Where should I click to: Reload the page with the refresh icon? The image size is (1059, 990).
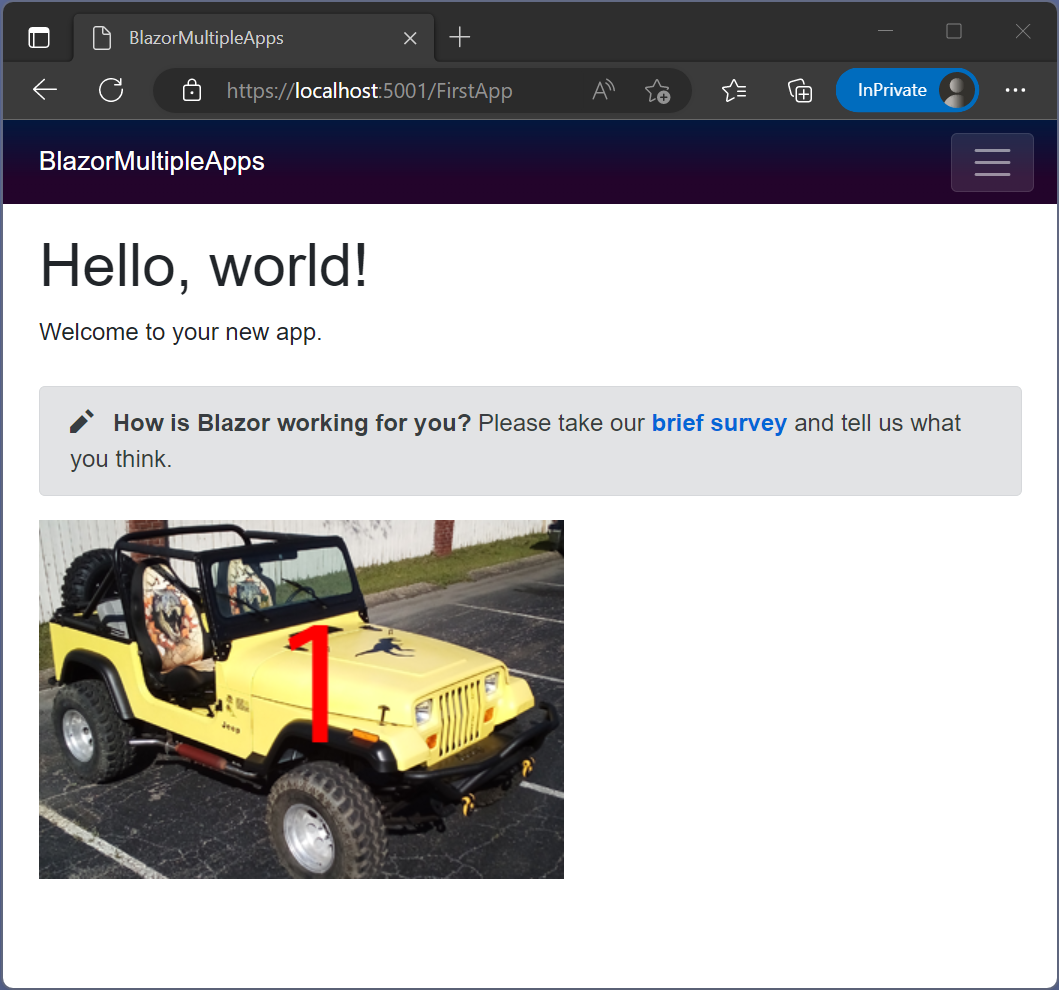(x=111, y=90)
